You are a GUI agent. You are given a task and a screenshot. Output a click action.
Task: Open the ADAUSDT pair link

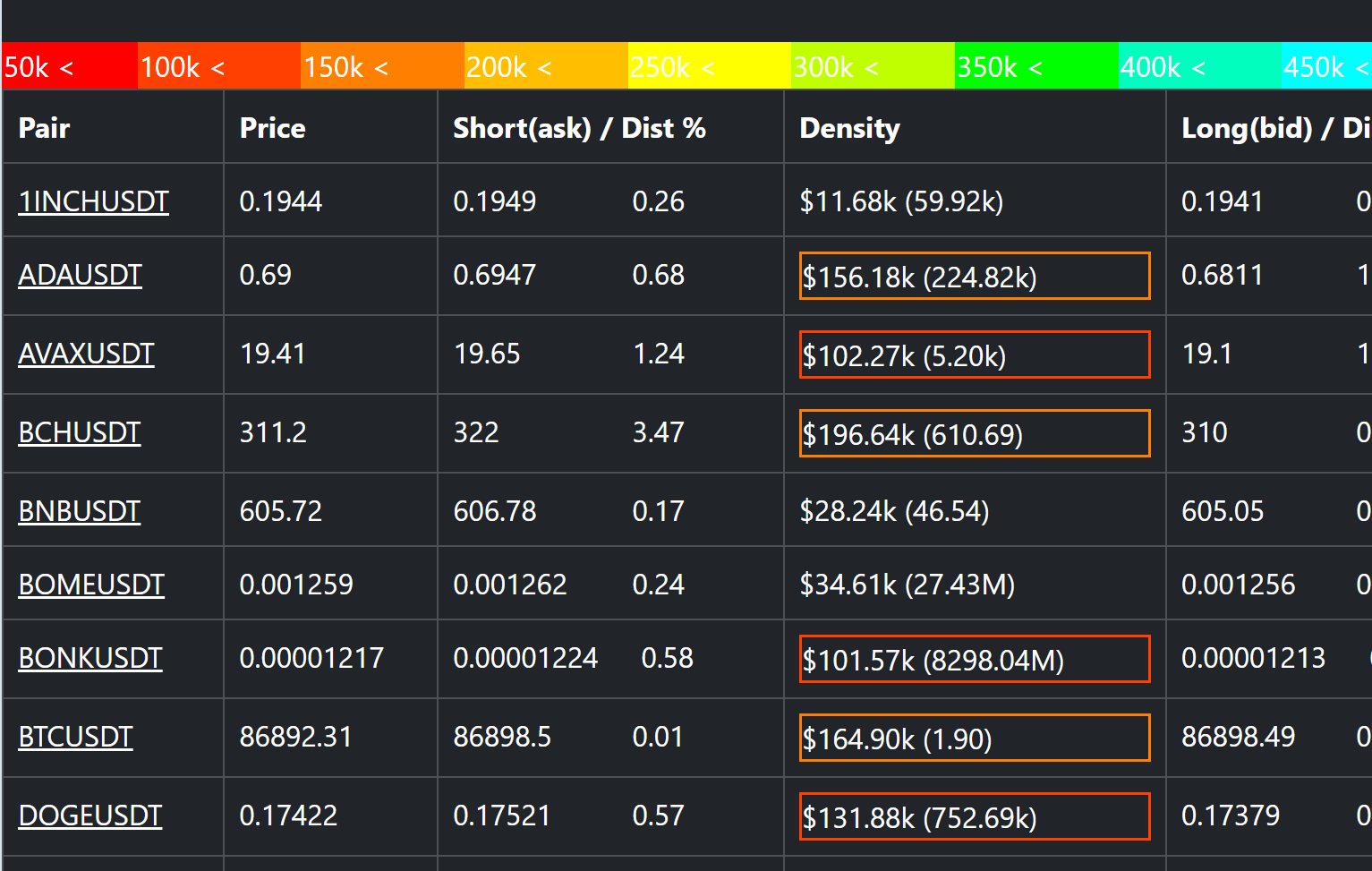(80, 275)
